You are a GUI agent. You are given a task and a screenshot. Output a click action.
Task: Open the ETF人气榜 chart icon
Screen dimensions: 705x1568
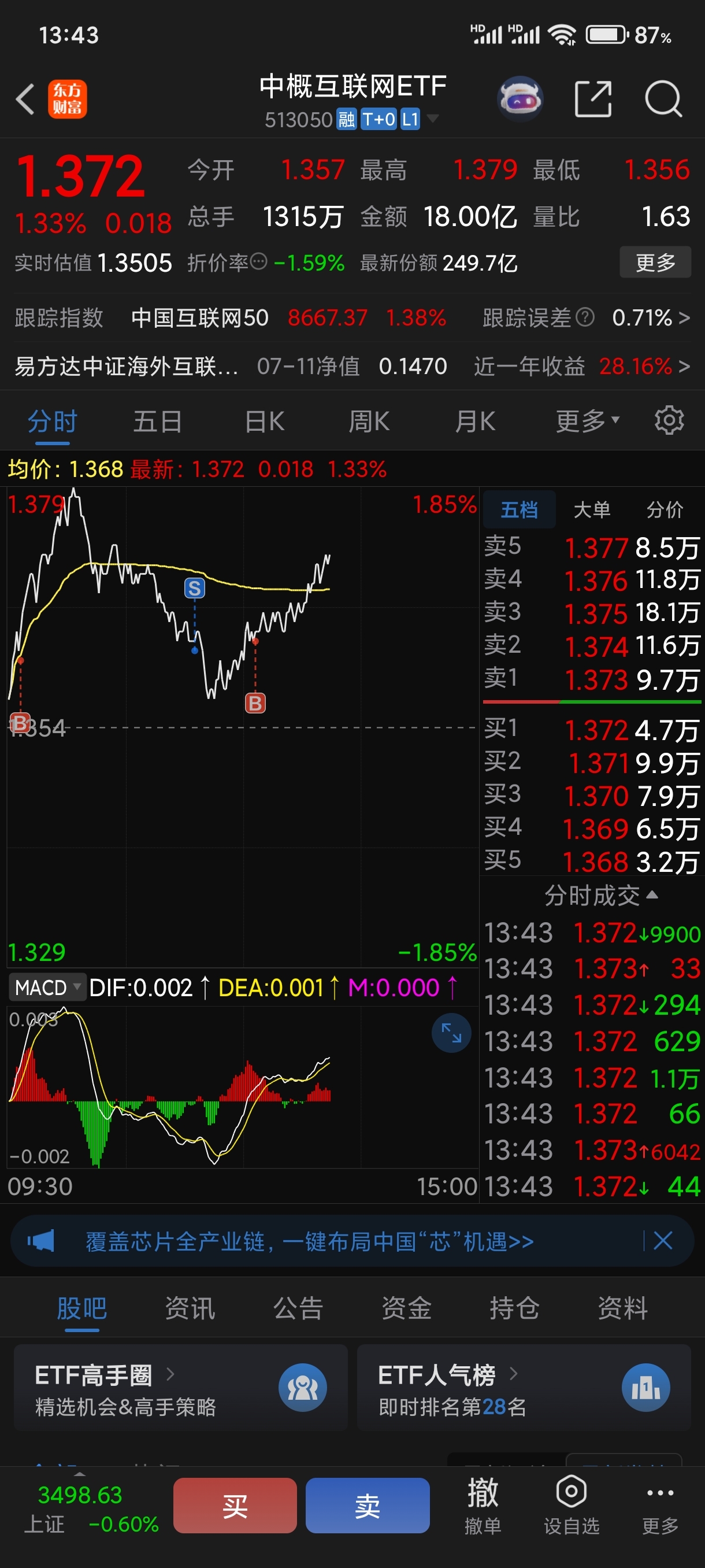coord(645,1387)
